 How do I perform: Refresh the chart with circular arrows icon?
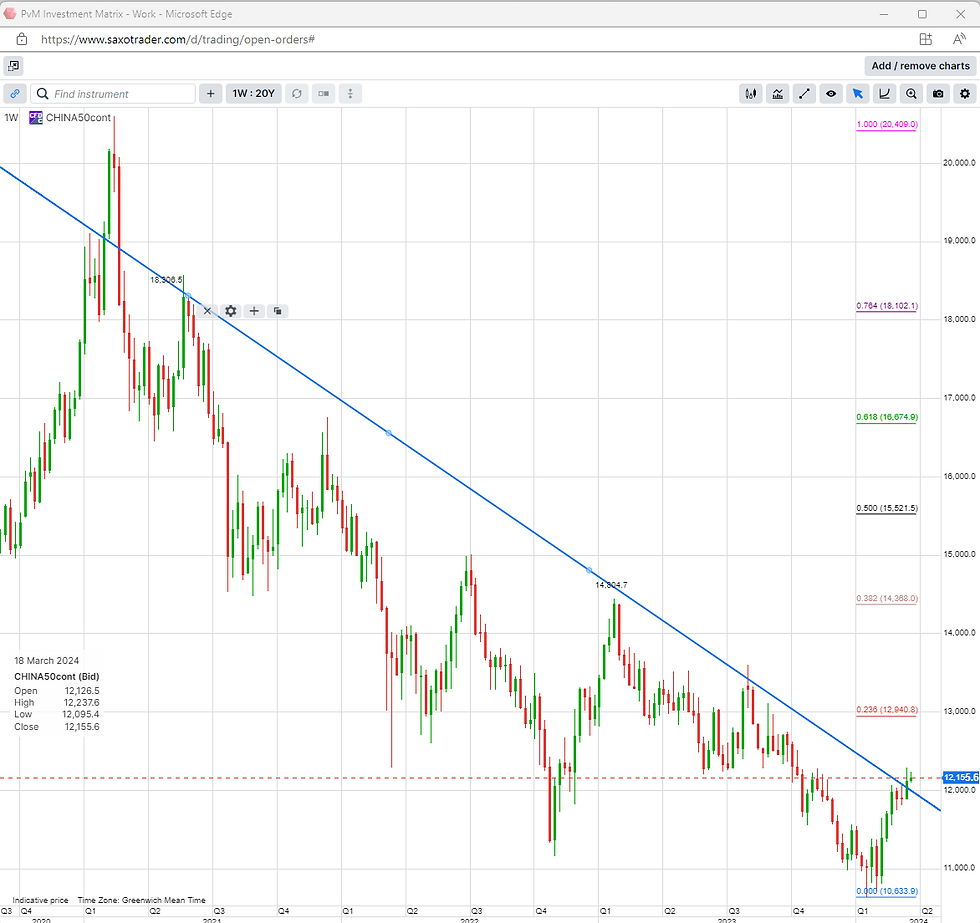[297, 94]
